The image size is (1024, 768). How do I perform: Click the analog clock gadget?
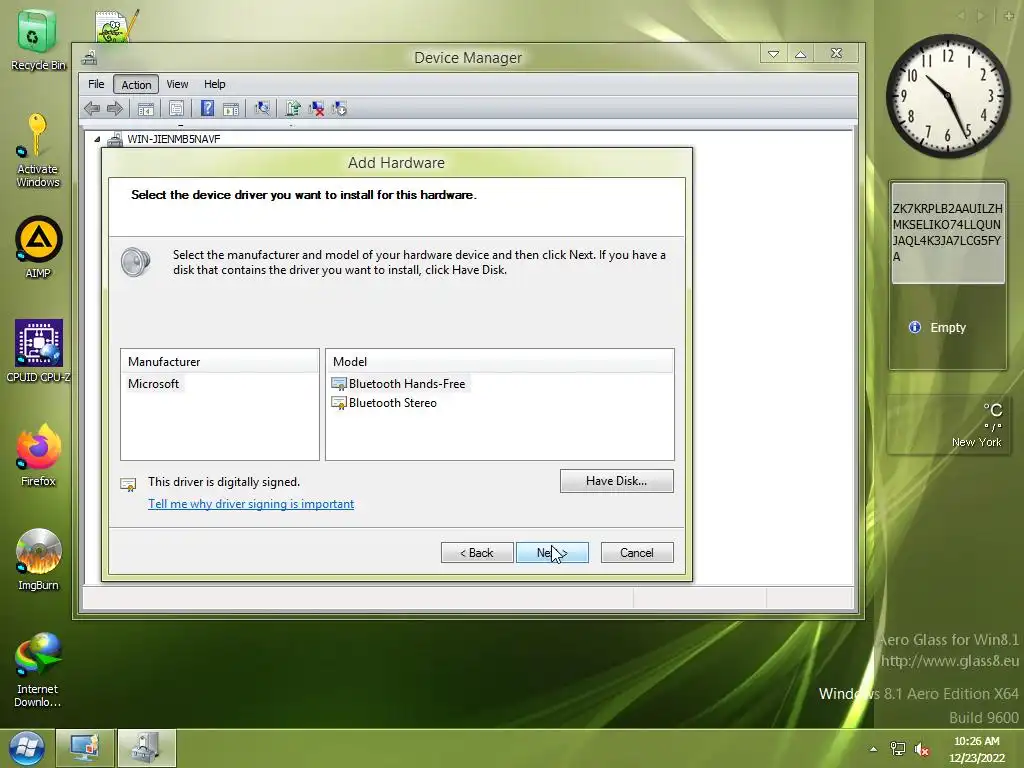coord(947,95)
